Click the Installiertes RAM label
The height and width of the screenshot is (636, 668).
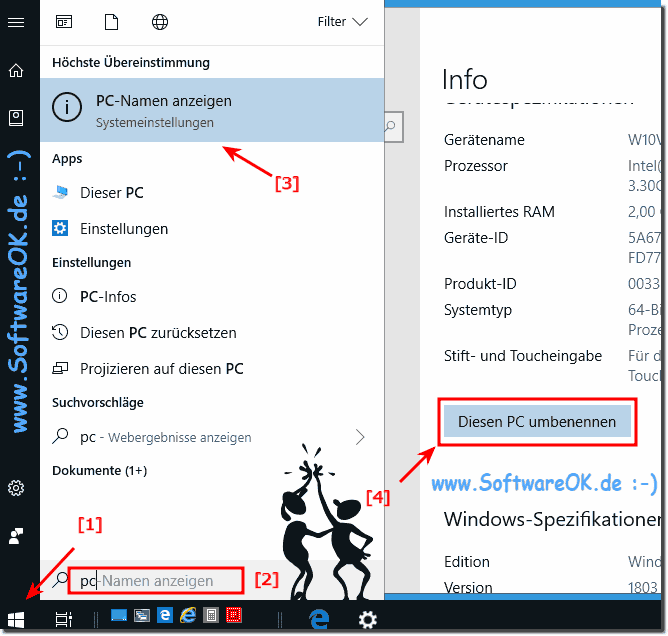click(x=499, y=212)
